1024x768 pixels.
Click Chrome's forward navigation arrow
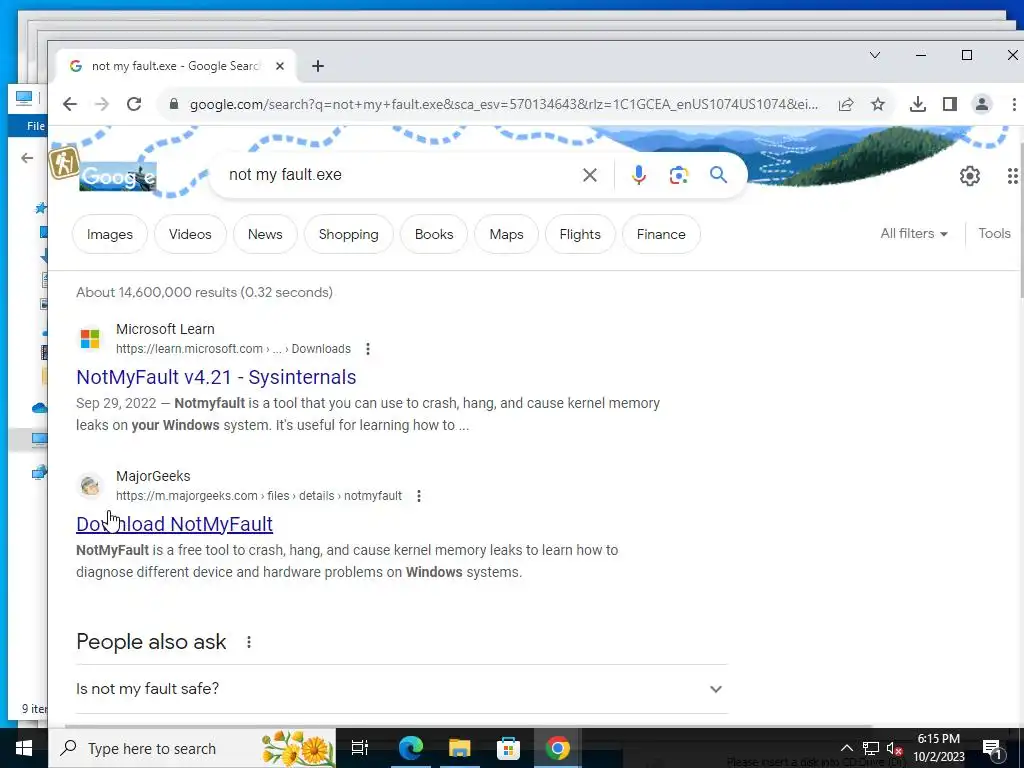point(101,104)
